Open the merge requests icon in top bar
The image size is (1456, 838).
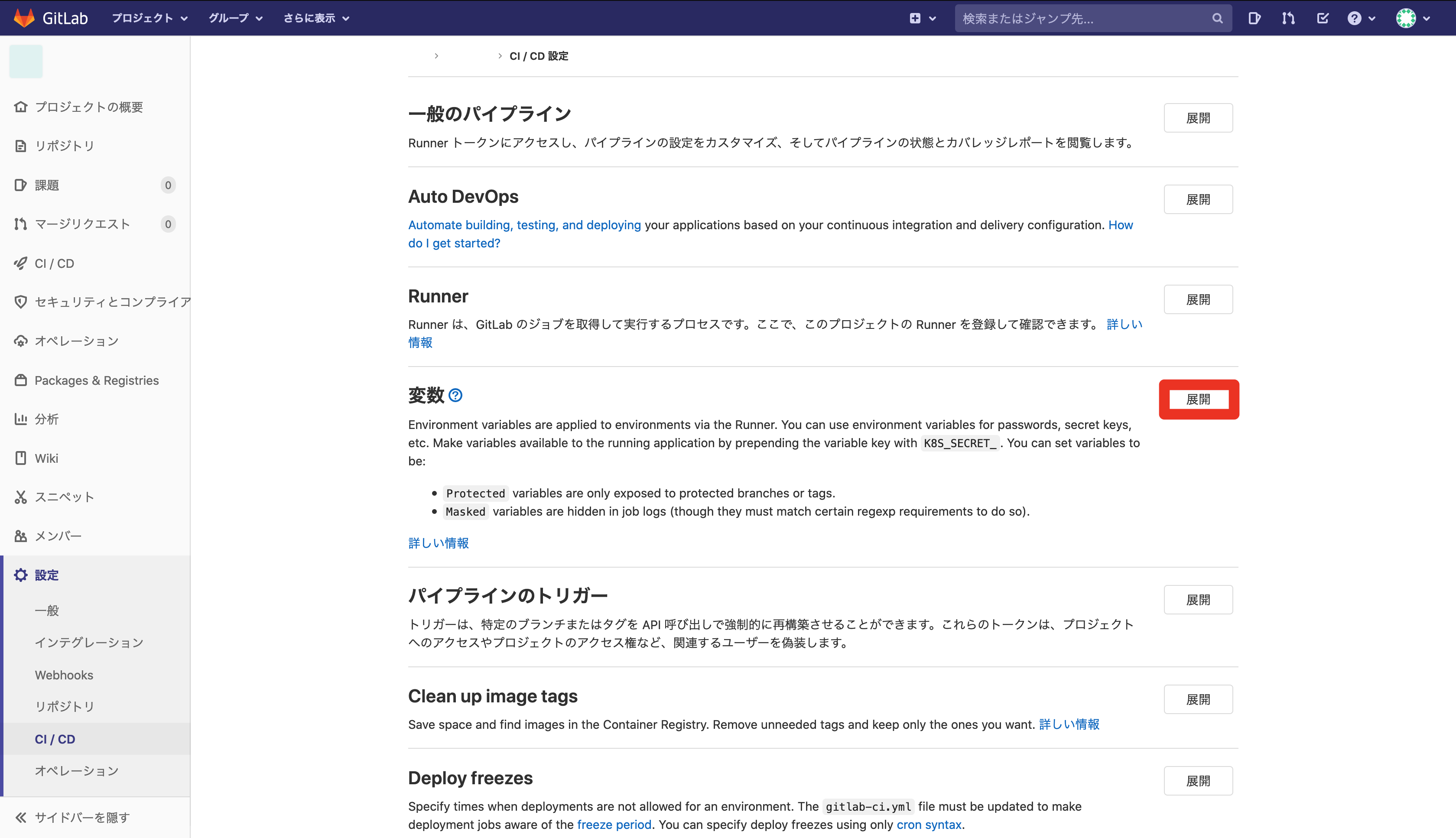pos(1288,18)
